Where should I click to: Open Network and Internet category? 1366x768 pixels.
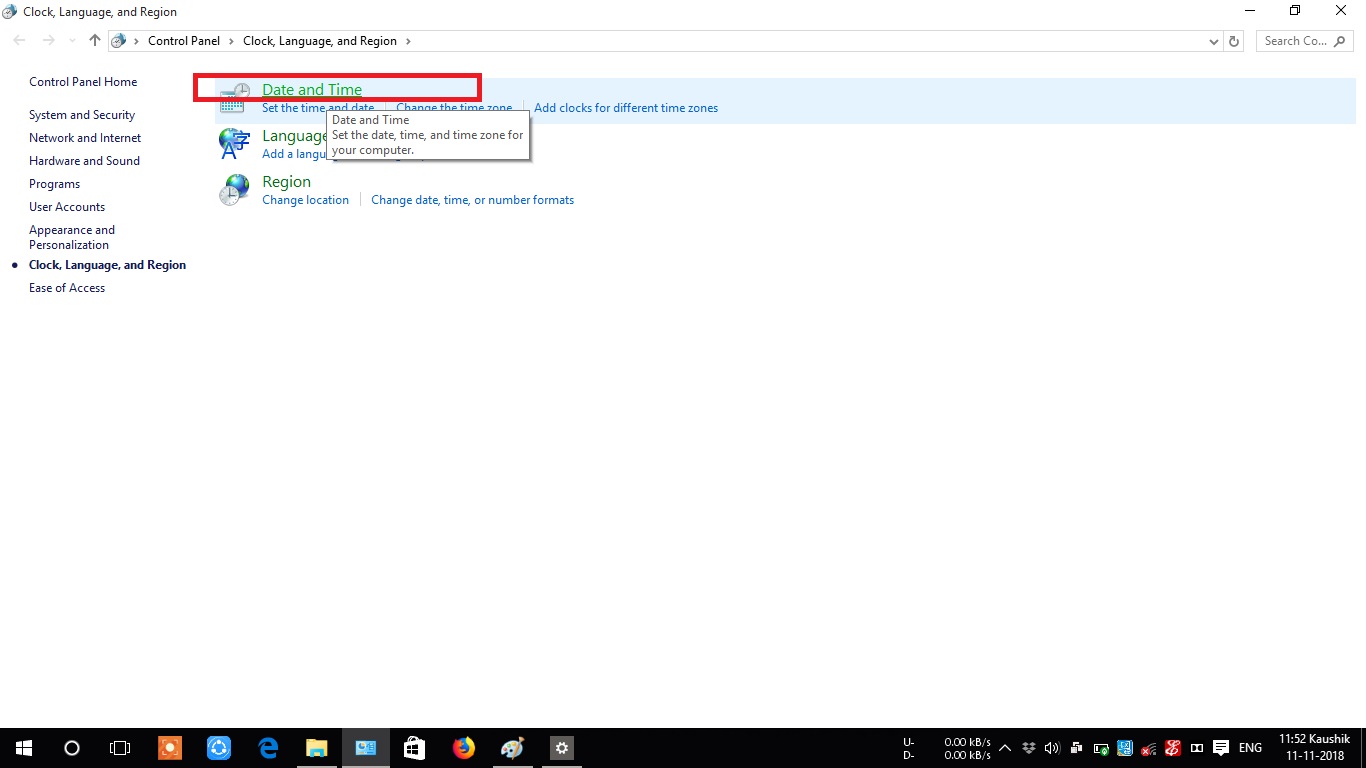[85, 138]
